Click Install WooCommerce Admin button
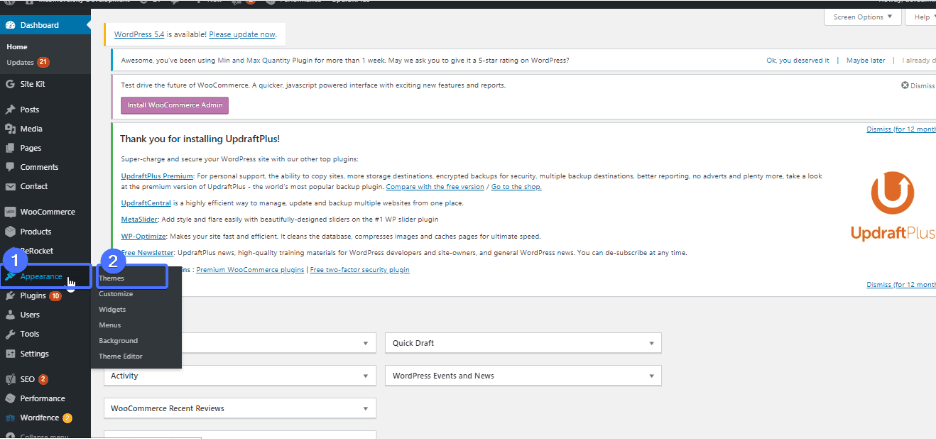Viewport: 936px width, 439px height. (175, 105)
